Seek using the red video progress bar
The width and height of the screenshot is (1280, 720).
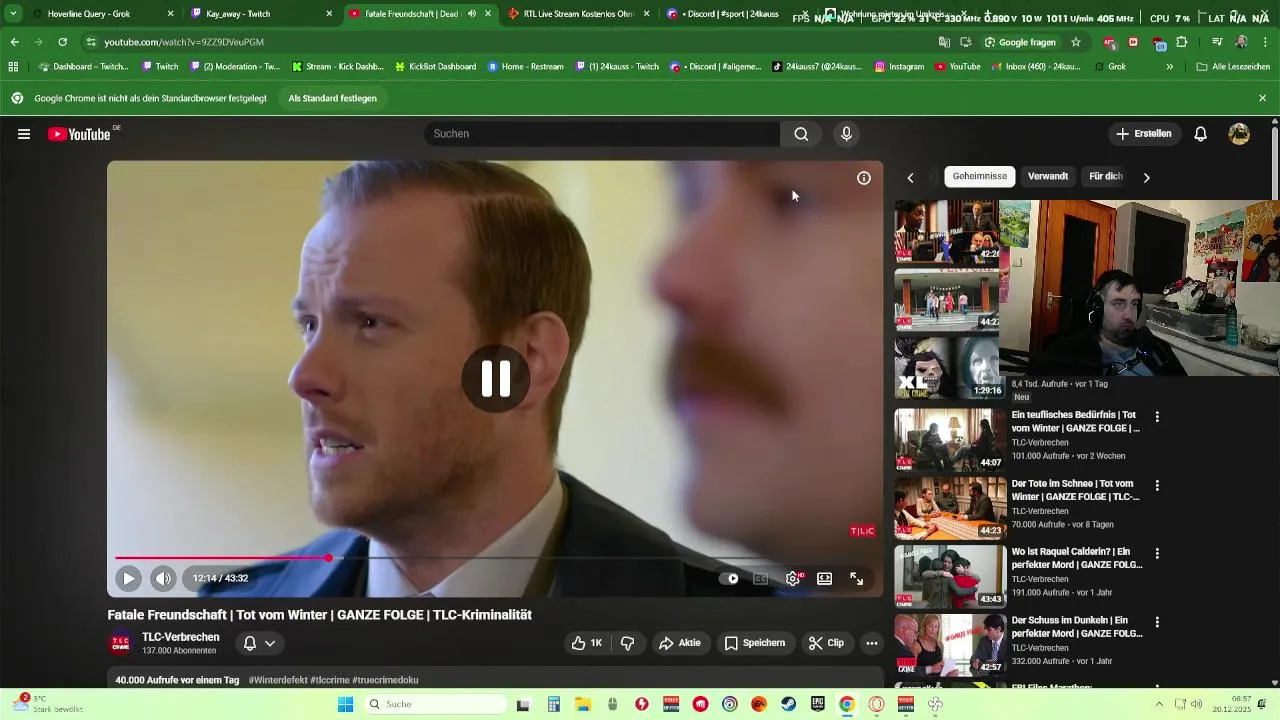tap(495, 558)
